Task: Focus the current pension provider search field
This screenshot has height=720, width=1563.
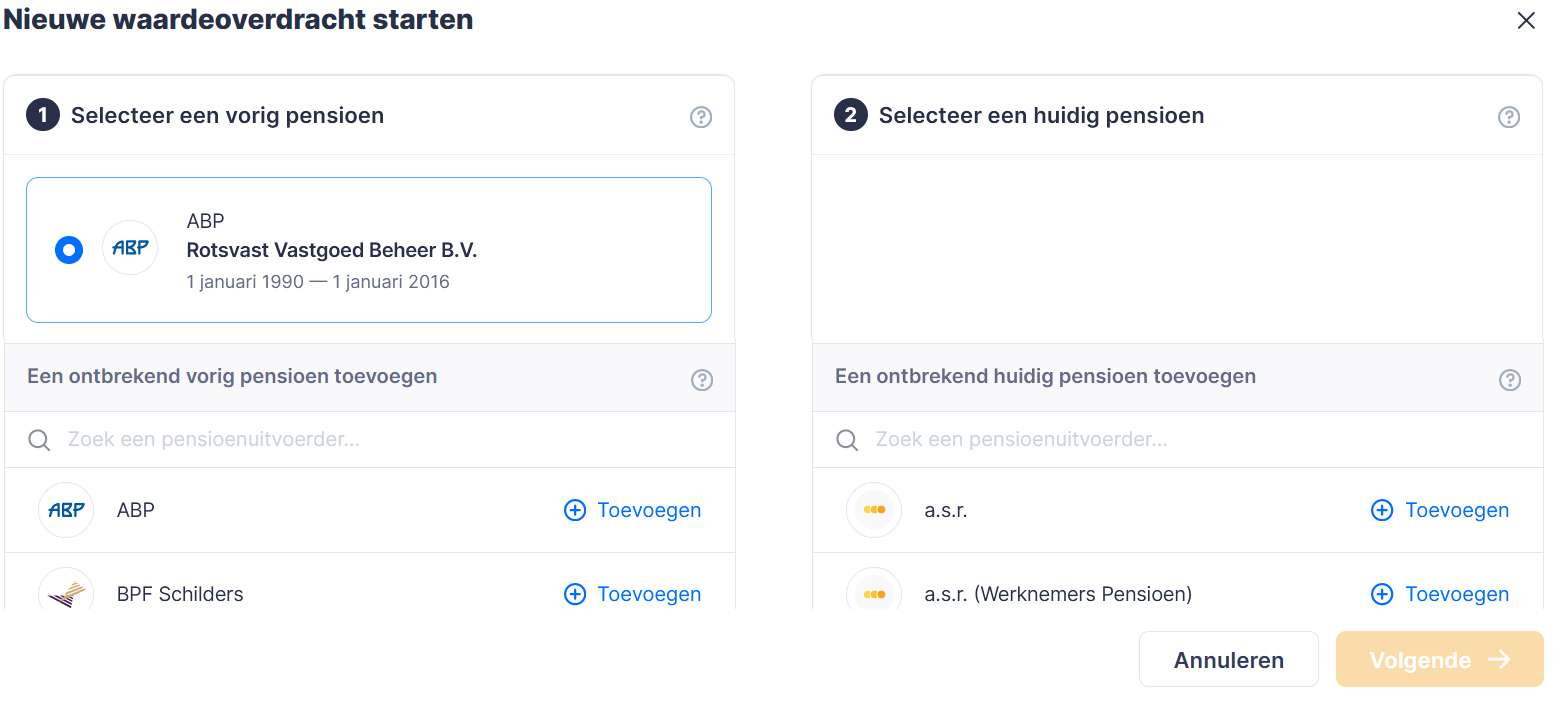Action: coord(1190,440)
